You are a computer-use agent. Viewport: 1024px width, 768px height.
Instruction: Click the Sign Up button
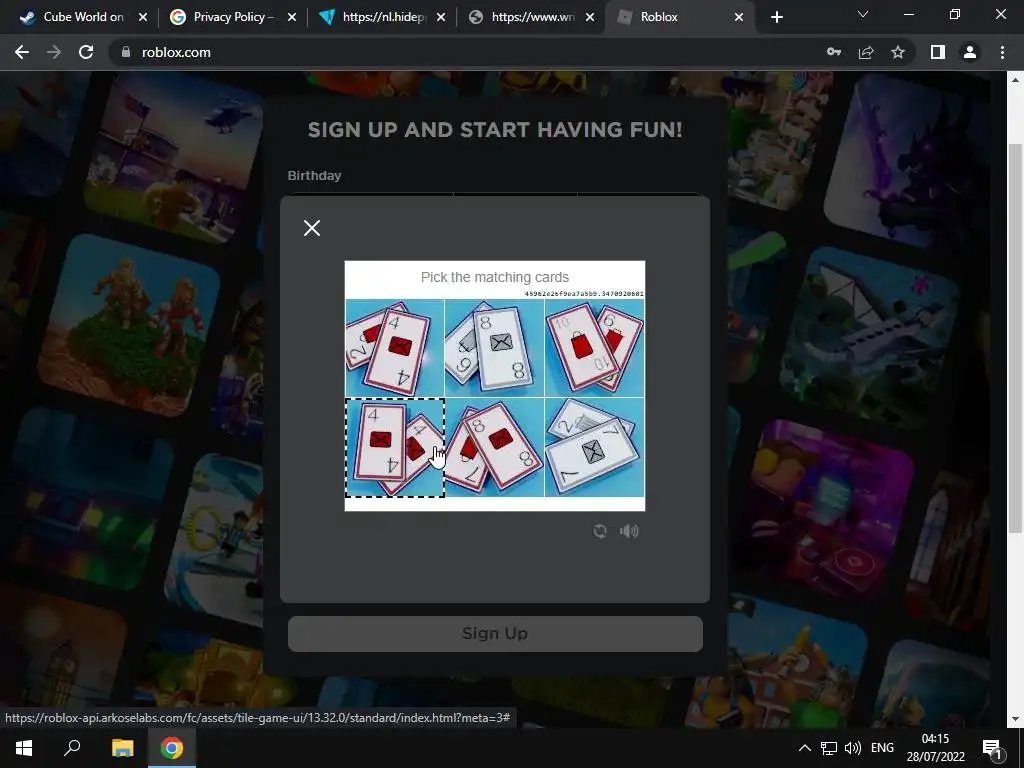coord(495,633)
